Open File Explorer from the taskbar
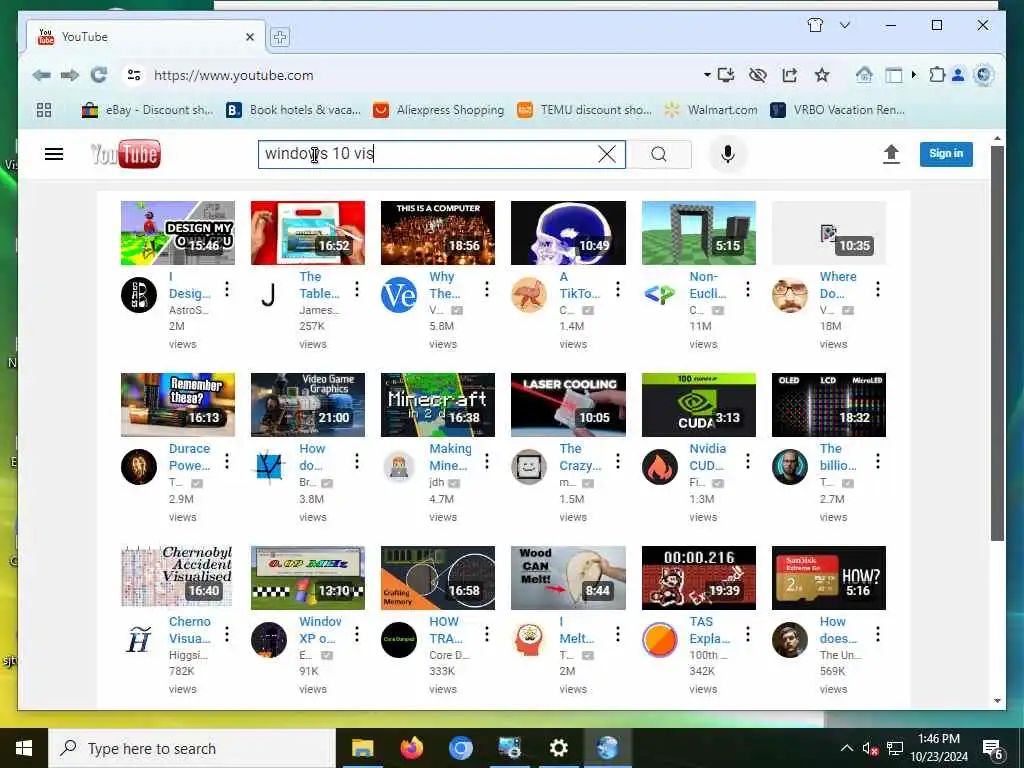The height and width of the screenshot is (768, 1024). (362, 748)
